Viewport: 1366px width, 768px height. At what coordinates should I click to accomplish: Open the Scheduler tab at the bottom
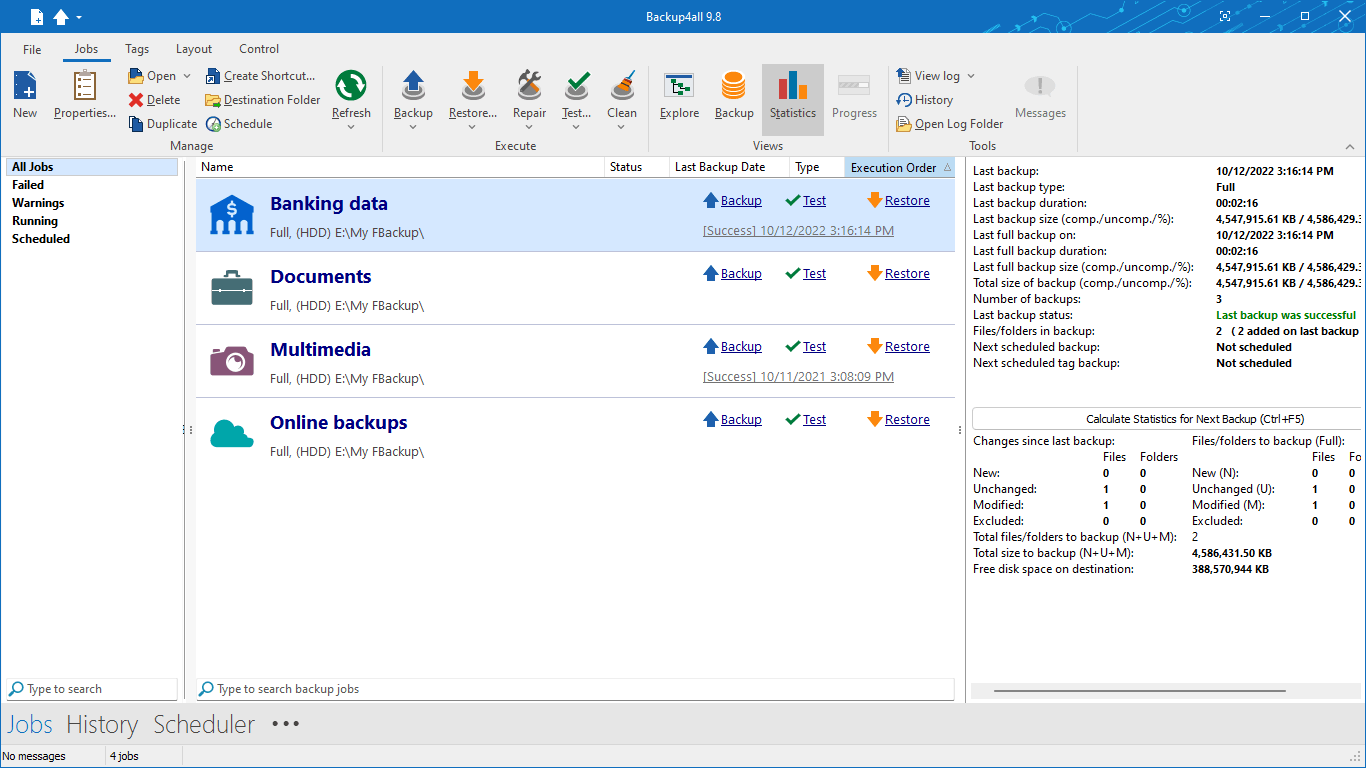tap(204, 724)
